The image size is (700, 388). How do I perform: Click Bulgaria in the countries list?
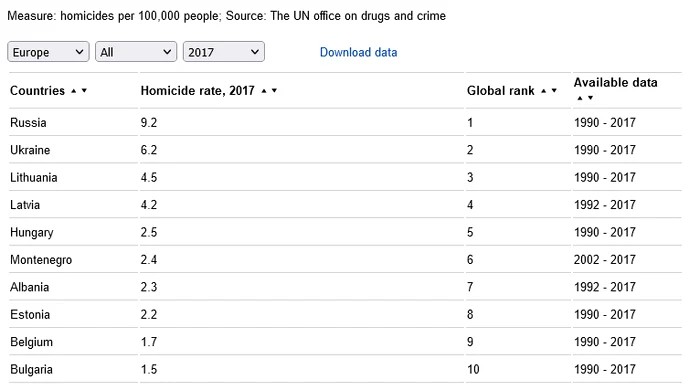(31, 370)
